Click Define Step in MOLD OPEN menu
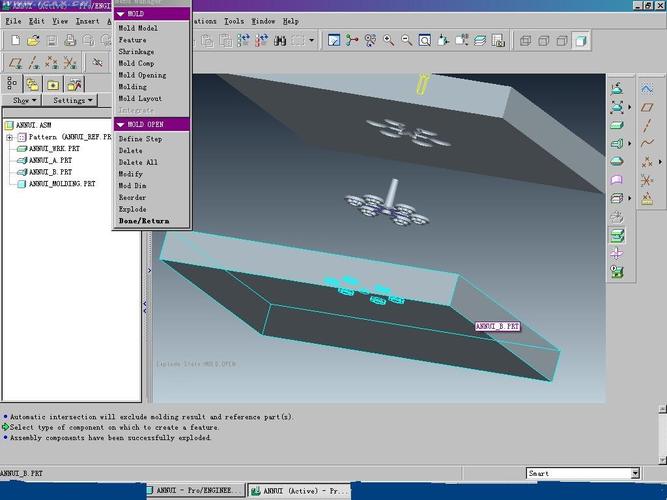Image resolution: width=667 pixels, height=500 pixels. pos(140,139)
